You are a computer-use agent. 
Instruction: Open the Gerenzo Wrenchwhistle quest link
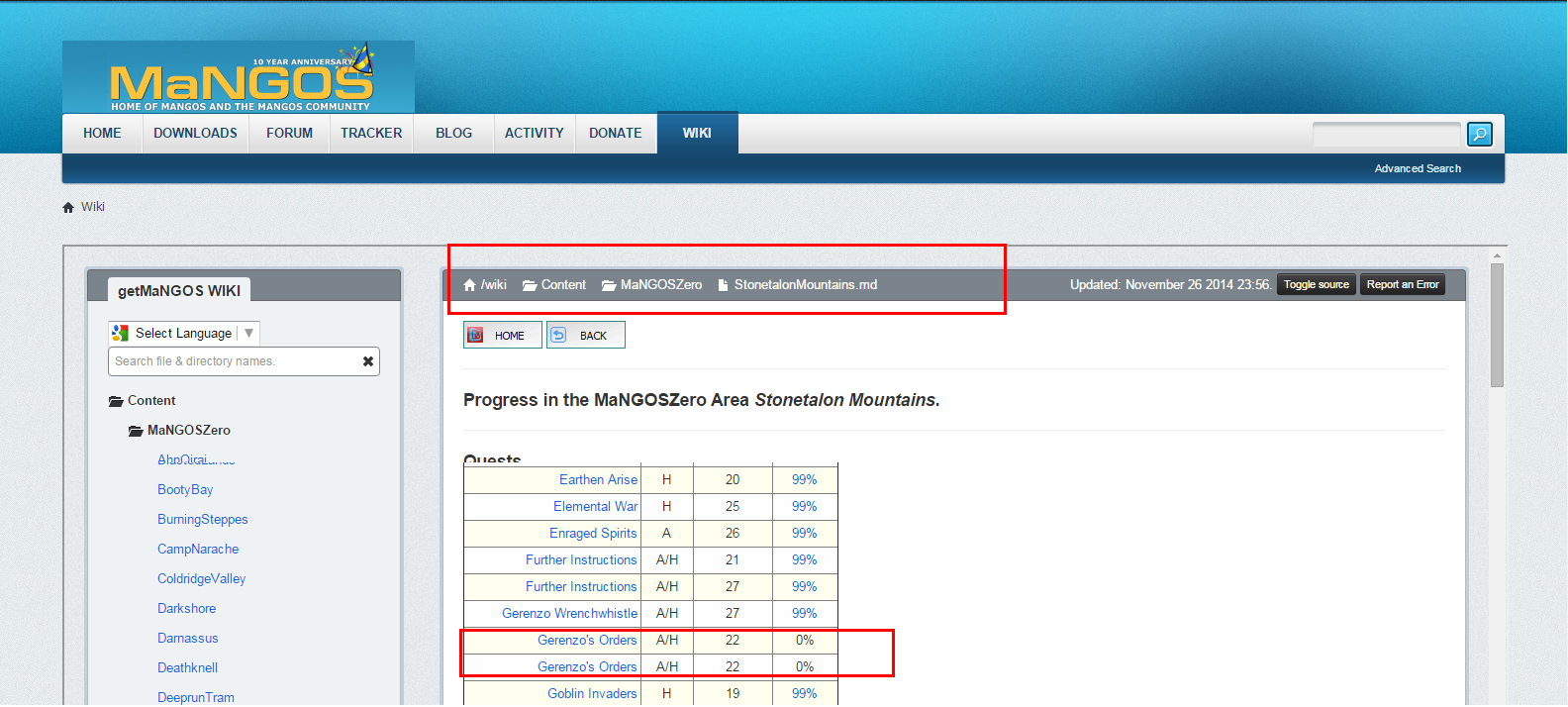(x=569, y=613)
